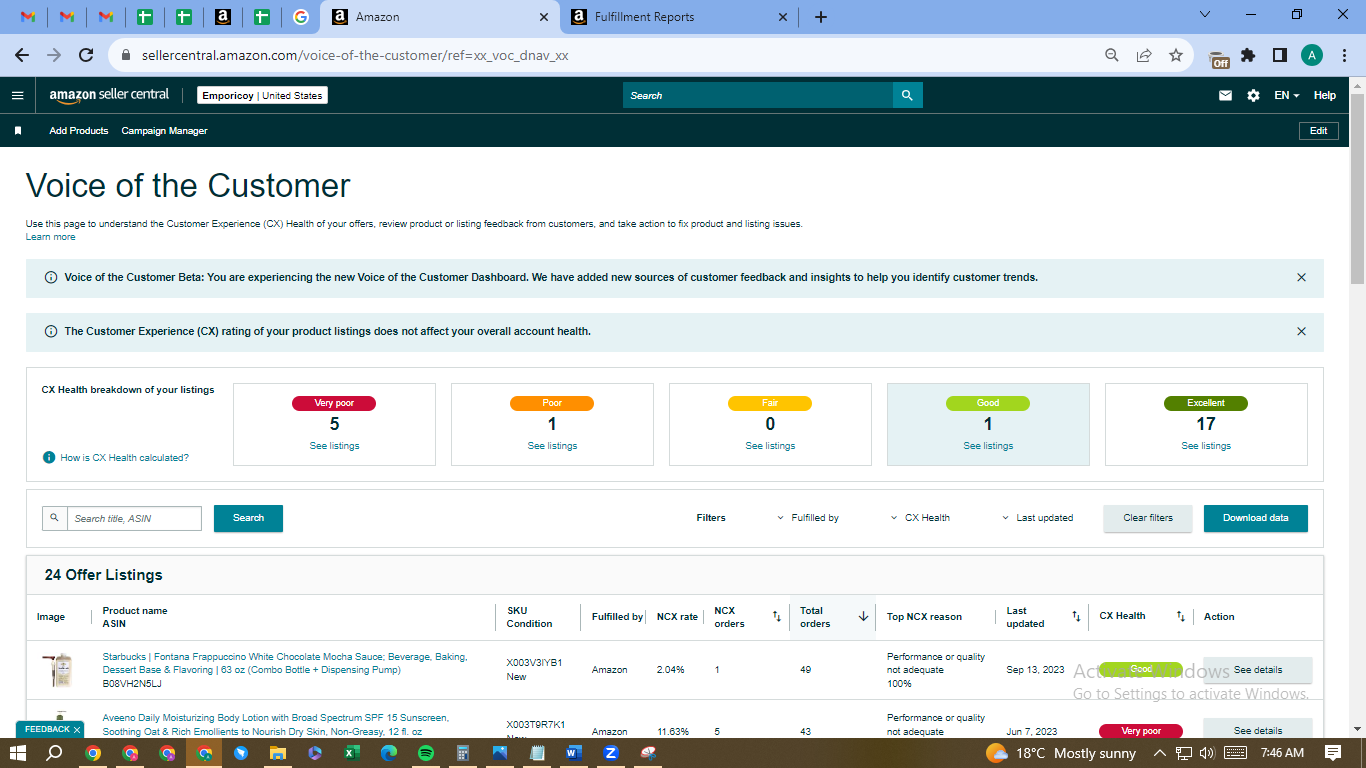Open the Help link in header

click(x=1325, y=95)
